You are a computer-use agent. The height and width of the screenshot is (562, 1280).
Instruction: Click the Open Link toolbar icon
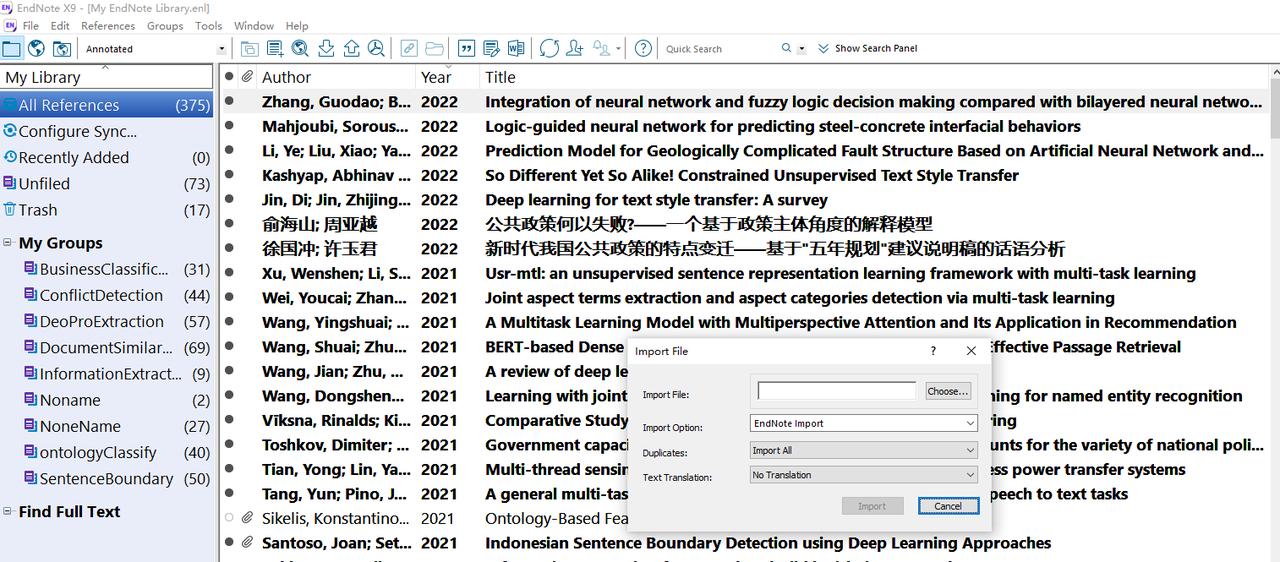click(409, 48)
